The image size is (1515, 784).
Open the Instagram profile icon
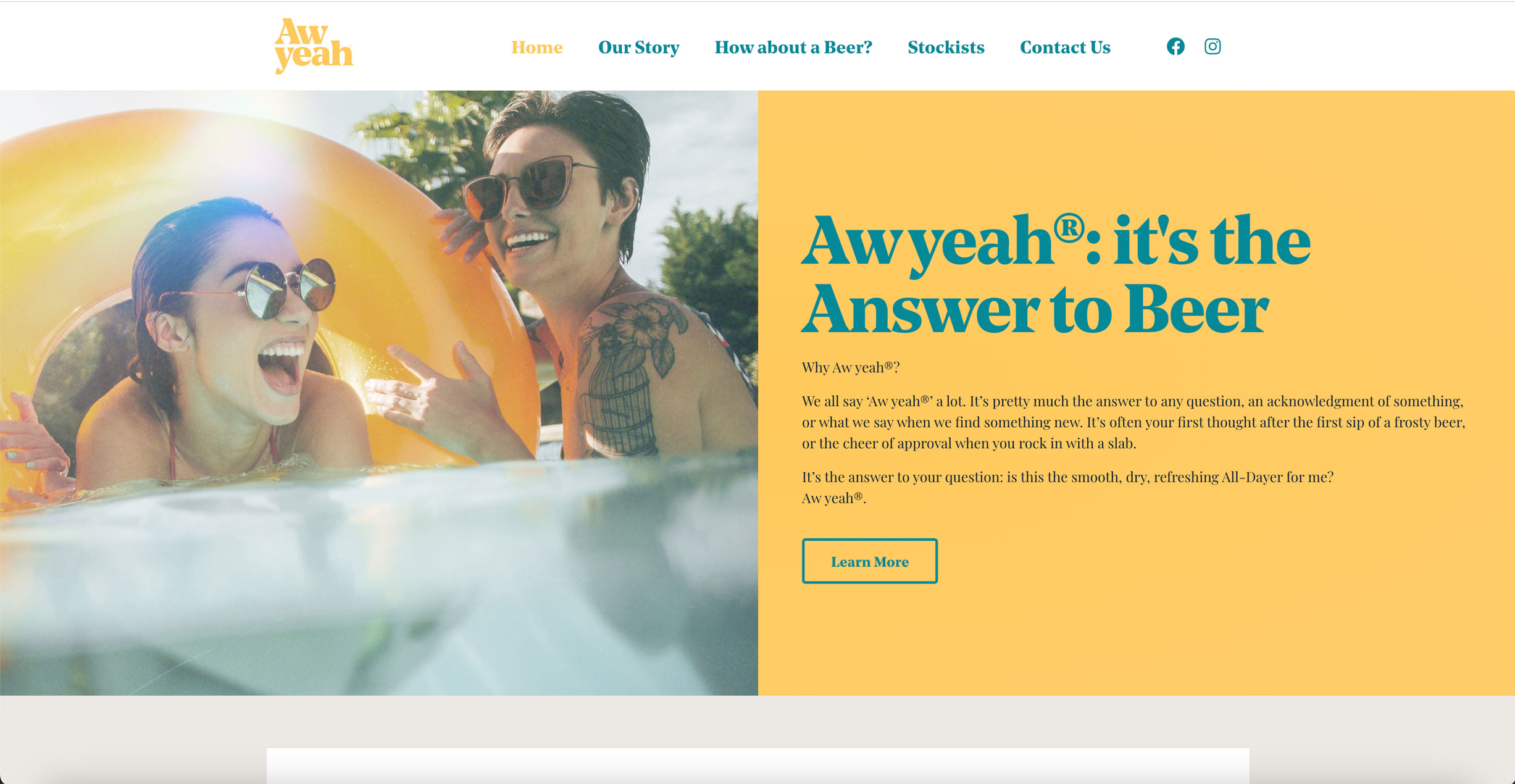[x=1212, y=46]
